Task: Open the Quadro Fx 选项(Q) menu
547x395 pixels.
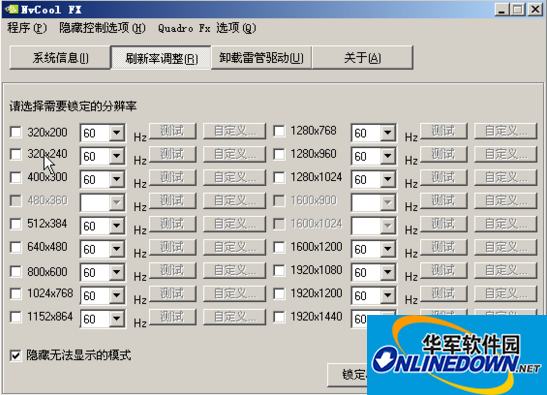Action: [207, 28]
